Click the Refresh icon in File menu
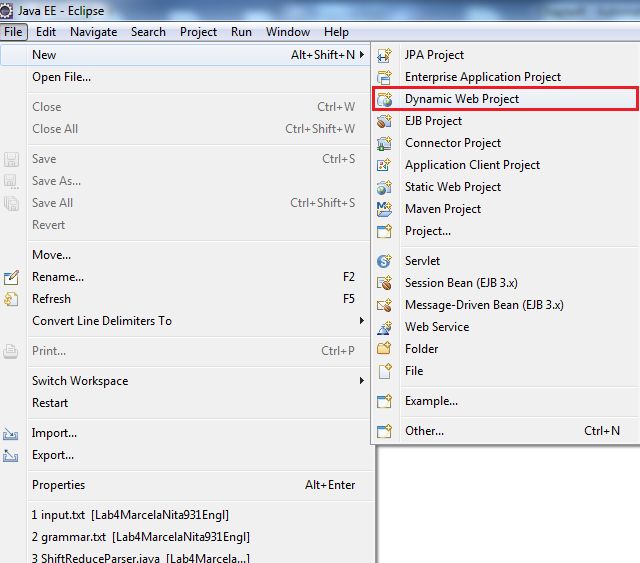Viewport: 640px width, 563px height. pos(12,299)
